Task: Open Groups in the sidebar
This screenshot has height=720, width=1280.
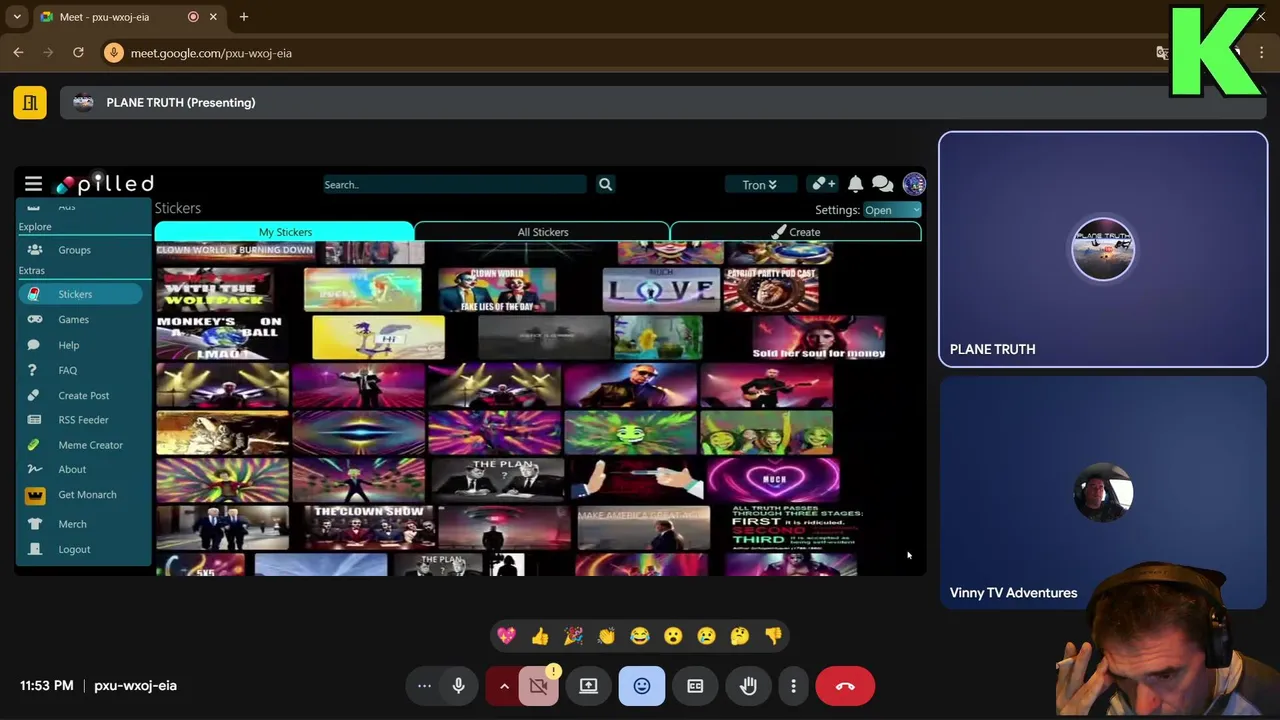Action: click(x=74, y=250)
